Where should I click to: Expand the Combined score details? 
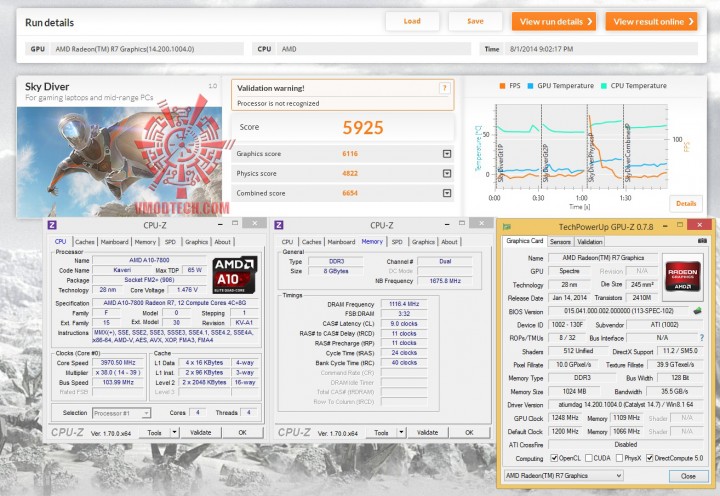pos(447,193)
